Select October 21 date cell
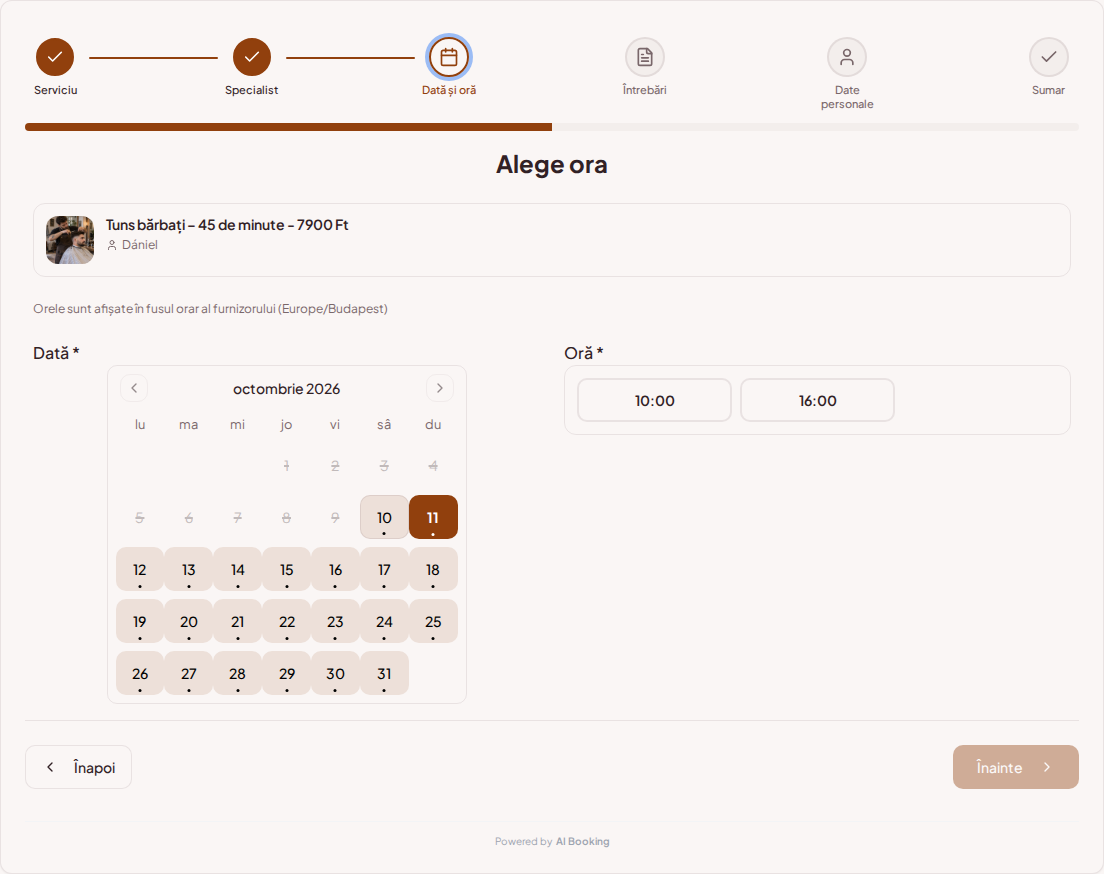This screenshot has width=1104, height=874. coord(237,621)
